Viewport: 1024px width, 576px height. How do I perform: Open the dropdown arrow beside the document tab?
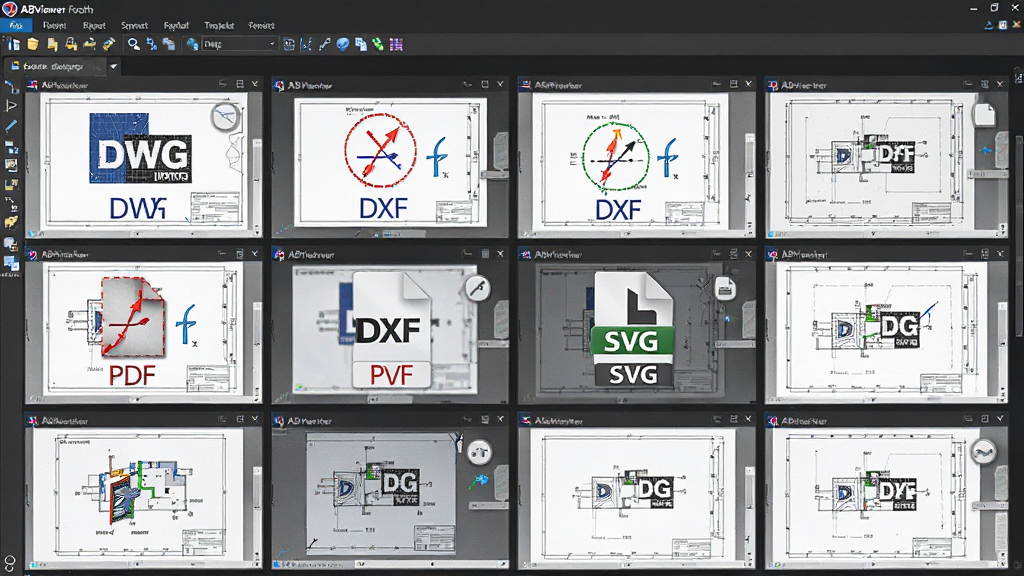[114, 66]
